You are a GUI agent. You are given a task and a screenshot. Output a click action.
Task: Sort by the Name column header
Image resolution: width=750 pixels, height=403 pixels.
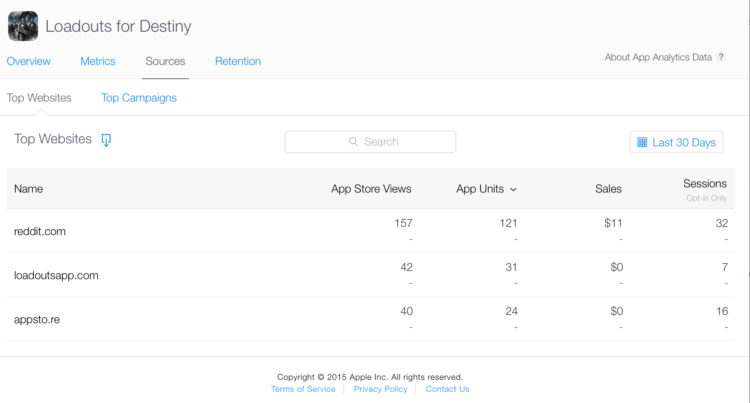click(28, 189)
